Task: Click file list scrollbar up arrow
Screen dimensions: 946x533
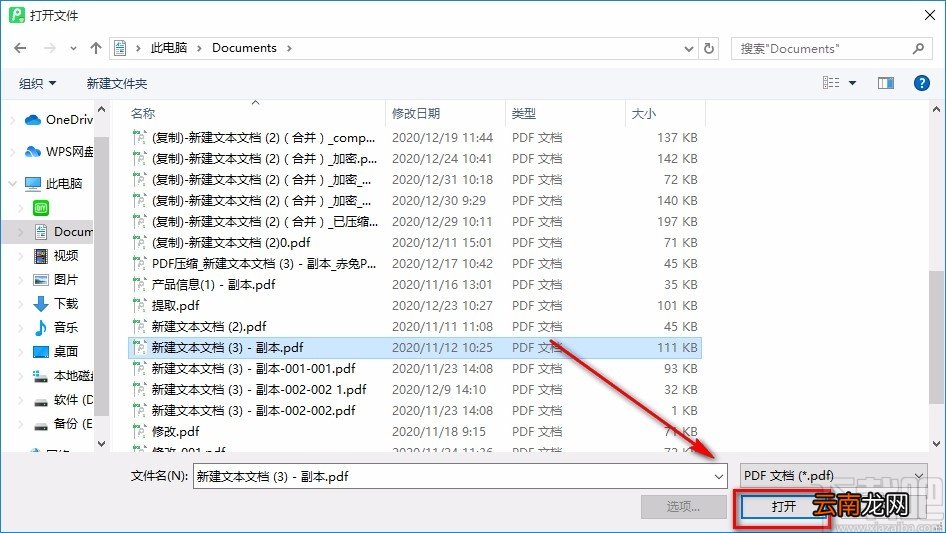Action: pyautogui.click(x=936, y=110)
